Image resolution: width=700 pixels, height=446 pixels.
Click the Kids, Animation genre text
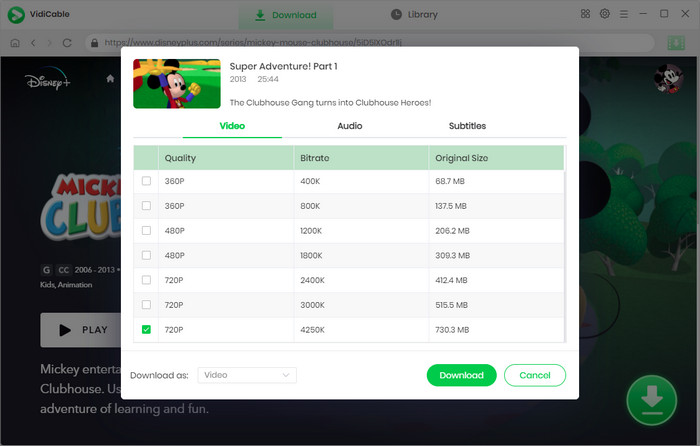pyautogui.click(x=66, y=285)
